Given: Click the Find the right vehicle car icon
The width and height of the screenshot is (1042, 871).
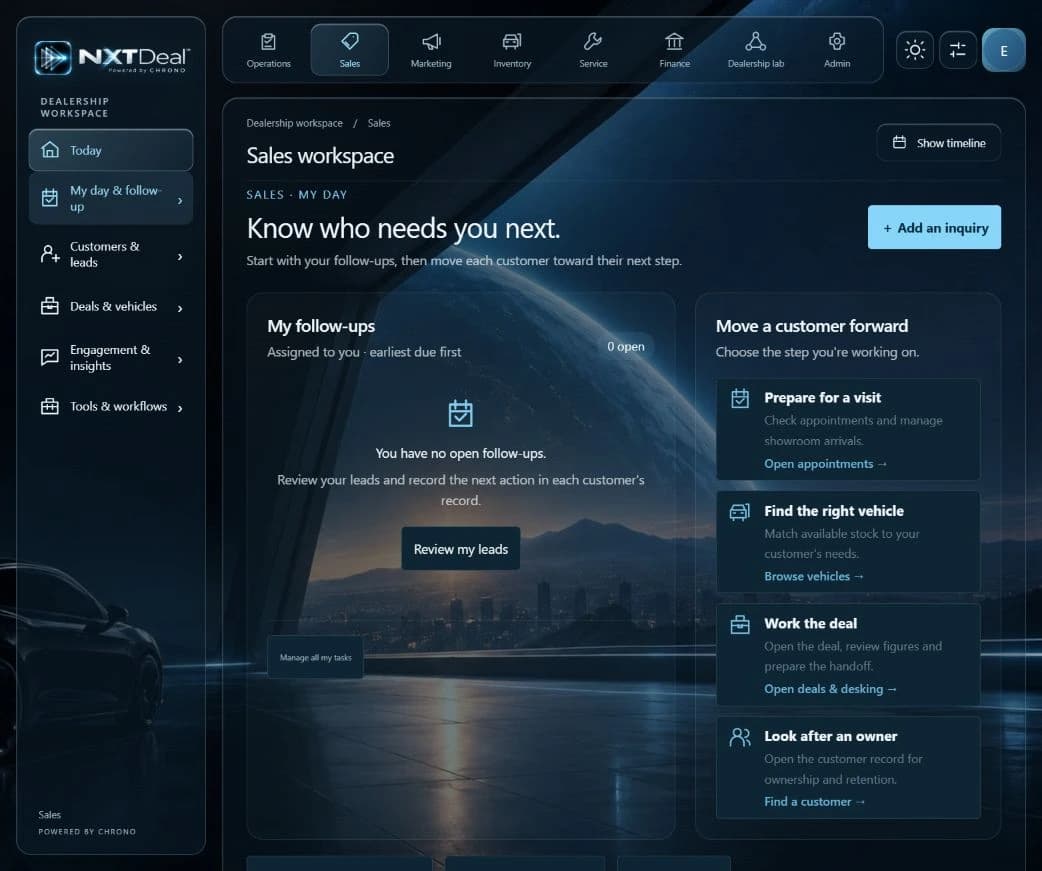Looking at the screenshot, I should [x=740, y=512].
